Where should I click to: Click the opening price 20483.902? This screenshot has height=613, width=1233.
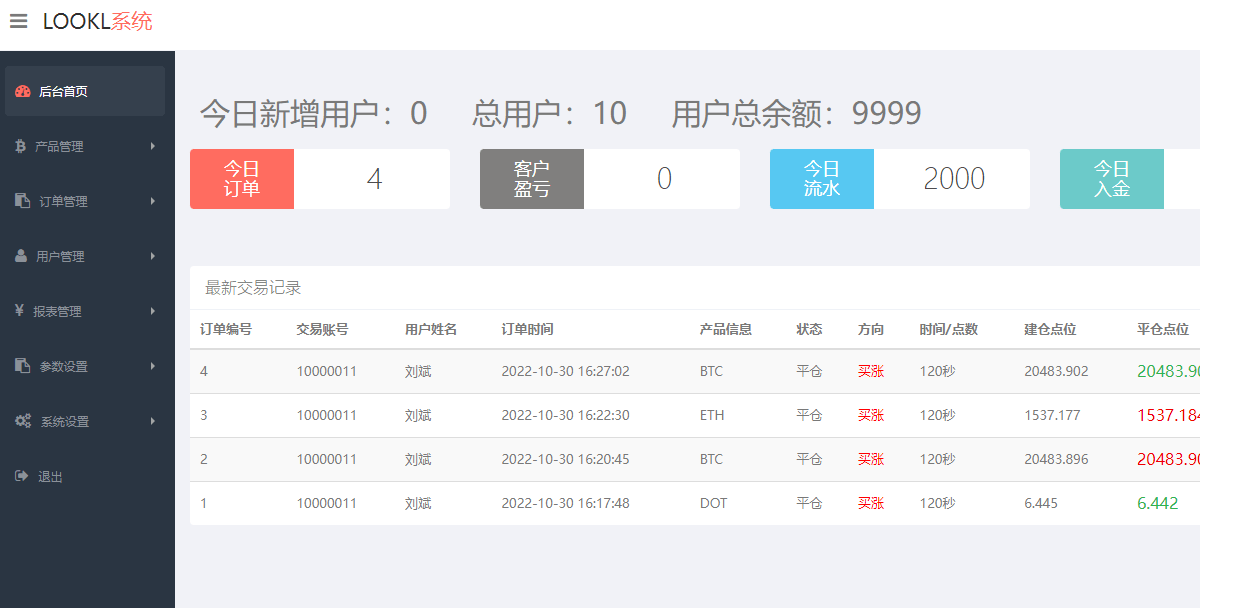(x=1056, y=371)
